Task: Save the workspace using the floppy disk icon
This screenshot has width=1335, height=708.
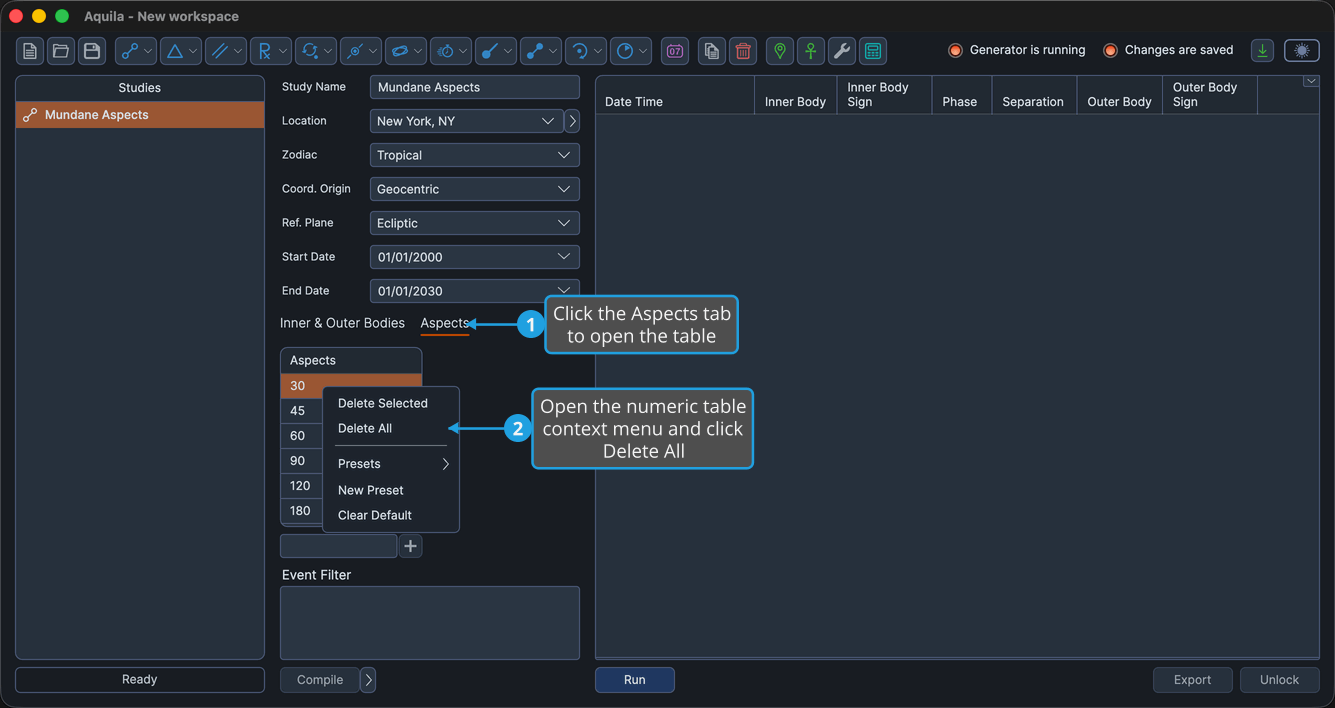Action: 92,51
